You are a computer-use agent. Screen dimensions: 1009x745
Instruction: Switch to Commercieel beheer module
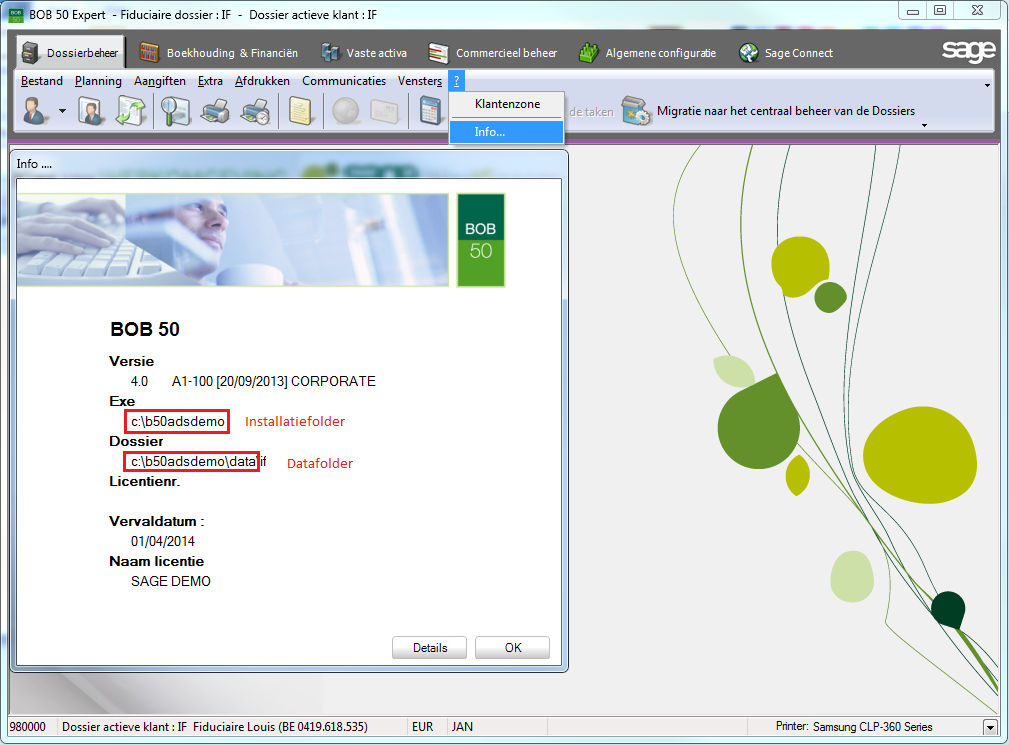[492, 53]
